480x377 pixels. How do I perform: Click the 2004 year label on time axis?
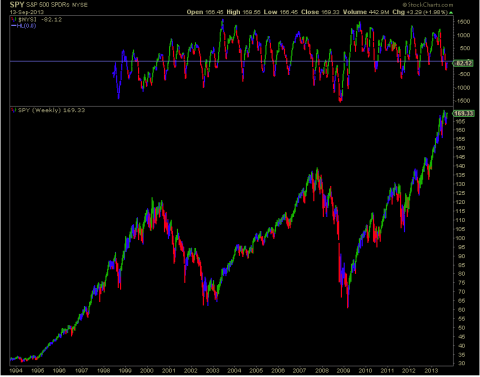(234, 371)
